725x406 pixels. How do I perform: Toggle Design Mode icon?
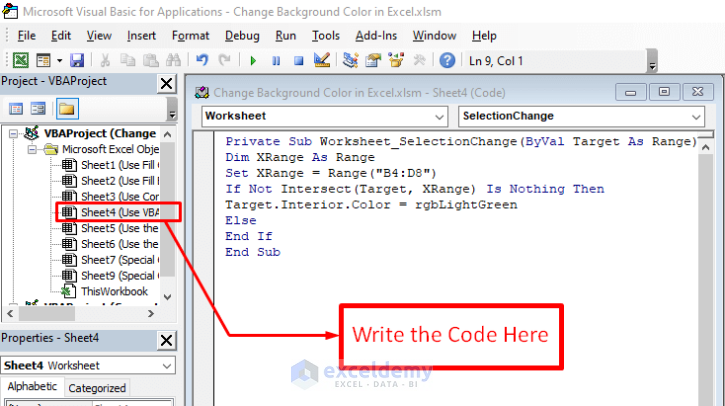(x=321, y=61)
